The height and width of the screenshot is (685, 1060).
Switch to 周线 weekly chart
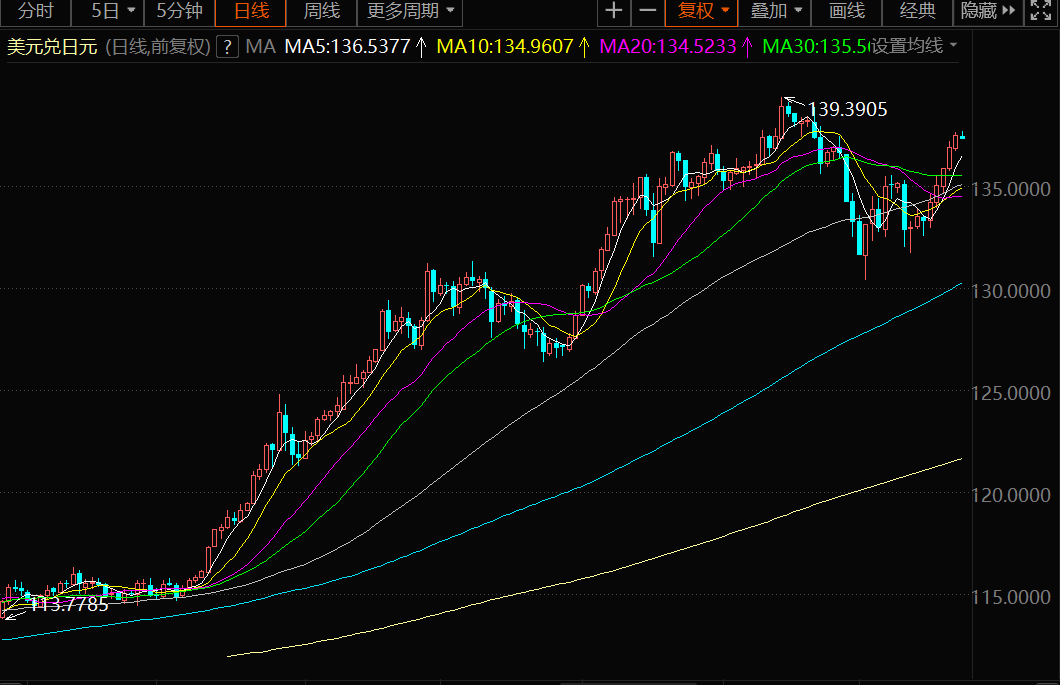[x=321, y=11]
